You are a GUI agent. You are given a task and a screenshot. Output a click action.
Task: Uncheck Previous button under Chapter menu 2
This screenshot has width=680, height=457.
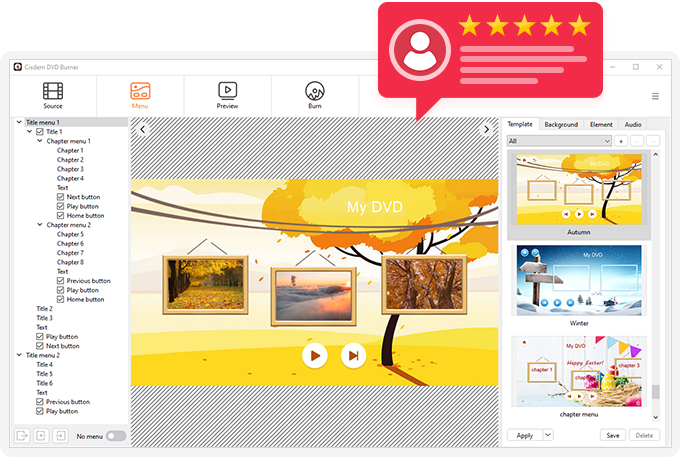[60, 281]
